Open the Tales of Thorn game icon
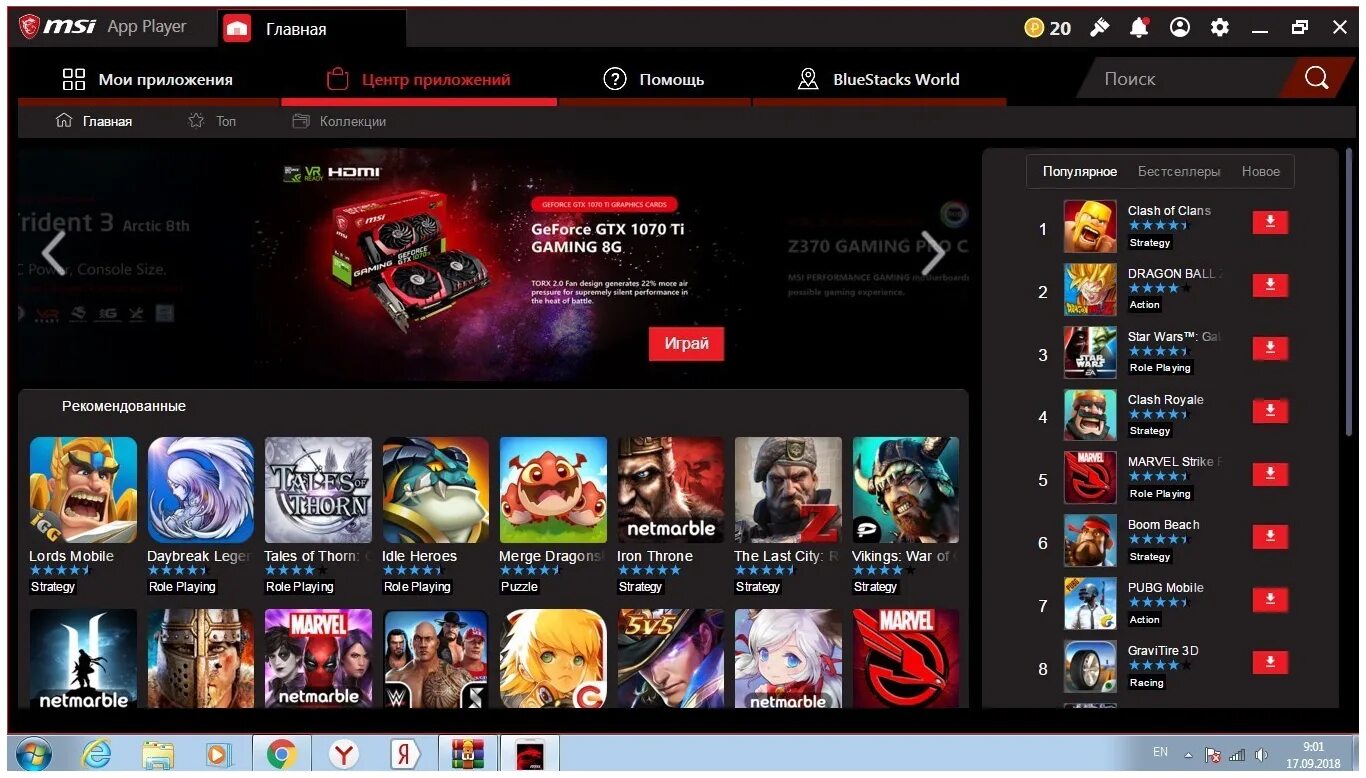Image resolution: width=1366 pixels, height=778 pixels. click(x=318, y=490)
